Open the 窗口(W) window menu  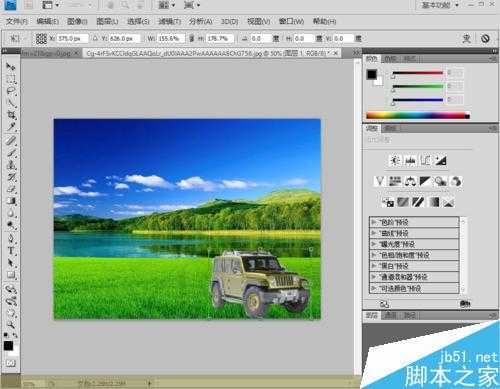pos(291,21)
